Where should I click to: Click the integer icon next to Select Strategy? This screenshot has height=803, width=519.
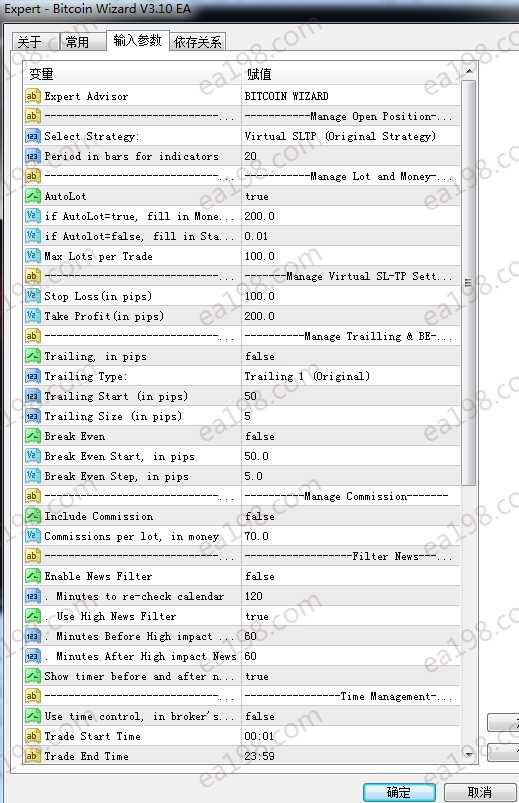point(32,136)
